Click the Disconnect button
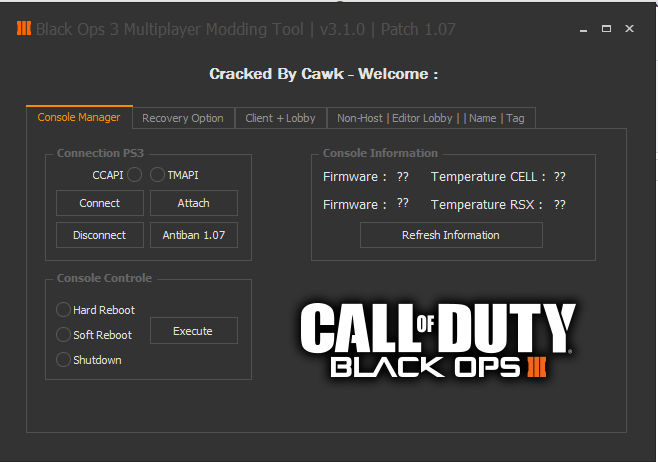658x463 pixels. (100, 235)
